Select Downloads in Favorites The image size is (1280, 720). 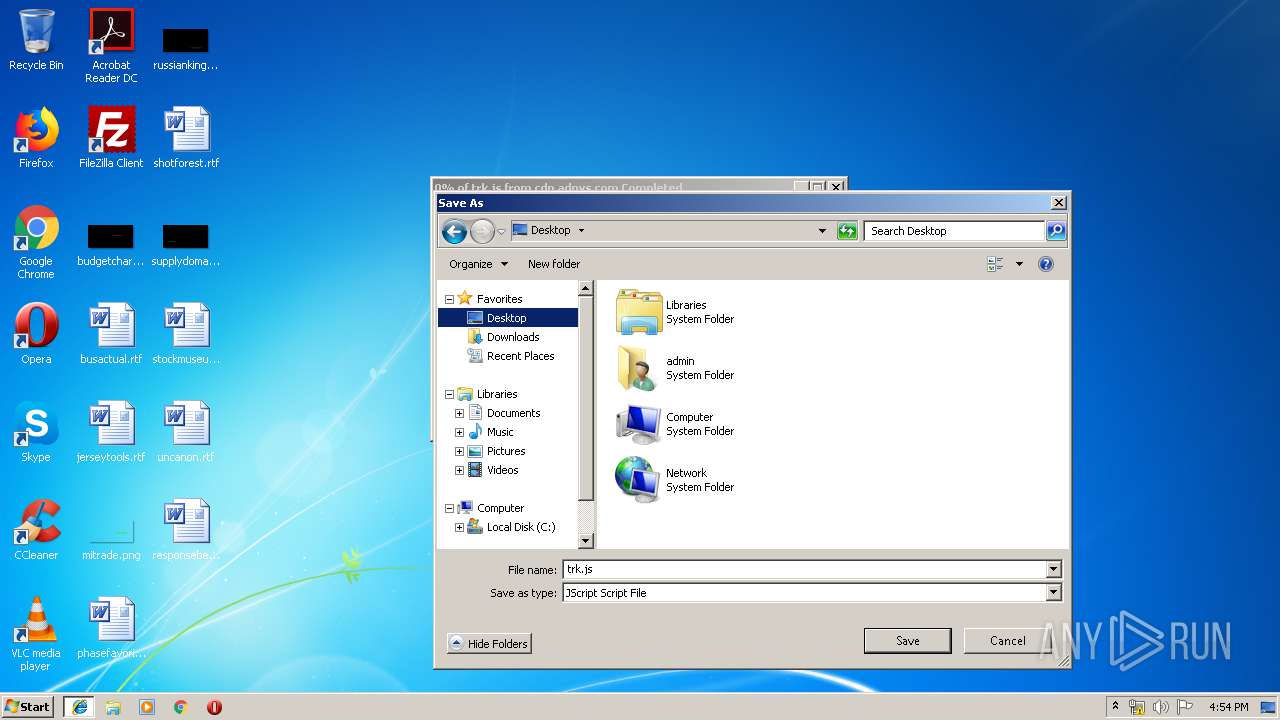513,337
